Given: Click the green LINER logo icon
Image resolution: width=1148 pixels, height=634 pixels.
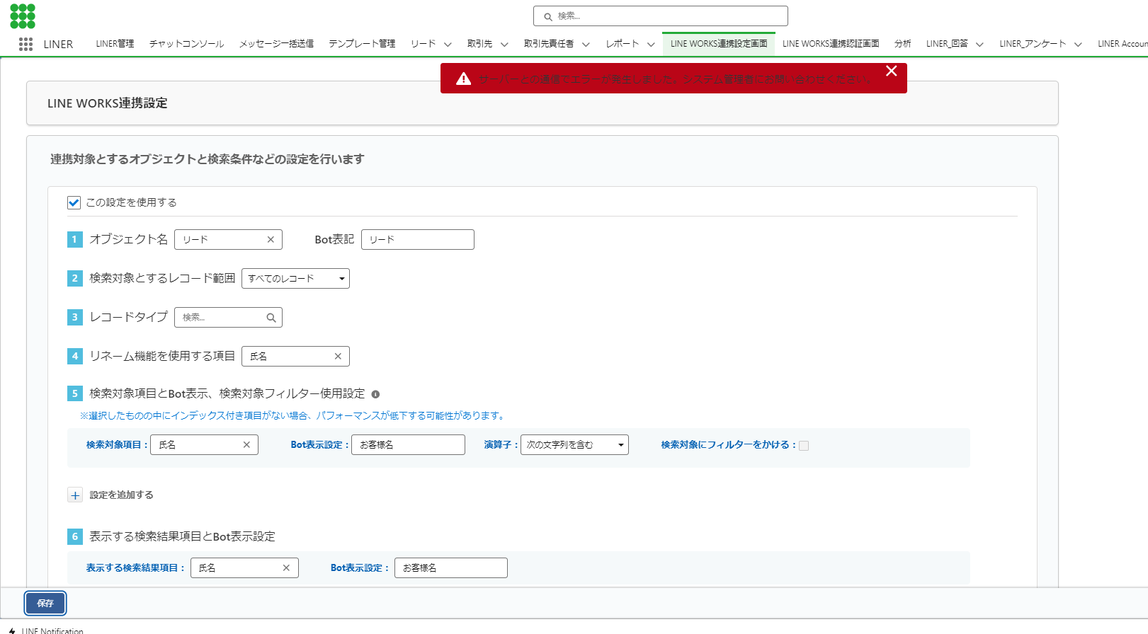Looking at the screenshot, I should pyautogui.click(x=23, y=15).
